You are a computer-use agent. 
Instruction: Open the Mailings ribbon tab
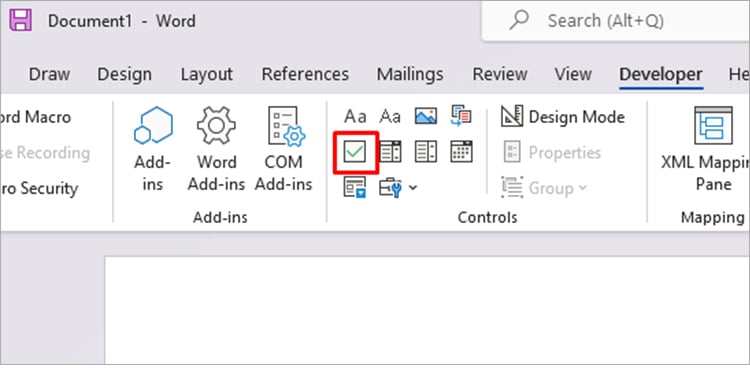410,75
